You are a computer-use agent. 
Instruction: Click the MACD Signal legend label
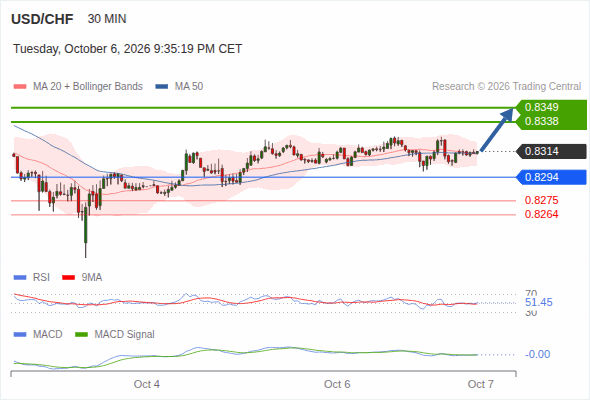[125, 335]
